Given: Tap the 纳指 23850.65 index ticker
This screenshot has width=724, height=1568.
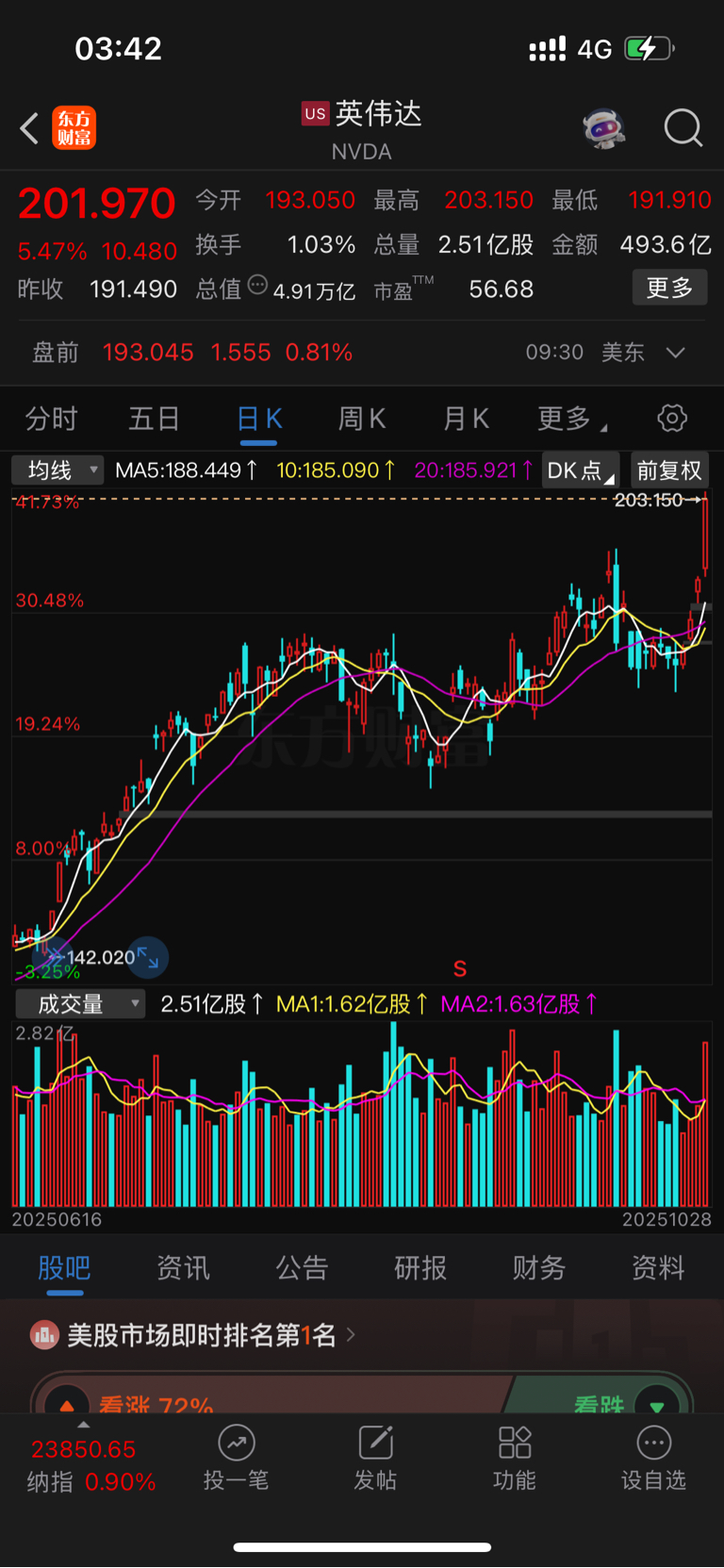Looking at the screenshot, I should [x=90, y=1465].
